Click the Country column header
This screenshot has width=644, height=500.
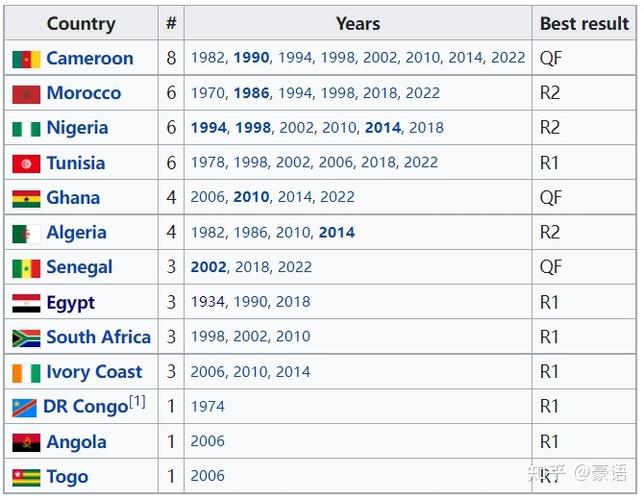[81, 23]
